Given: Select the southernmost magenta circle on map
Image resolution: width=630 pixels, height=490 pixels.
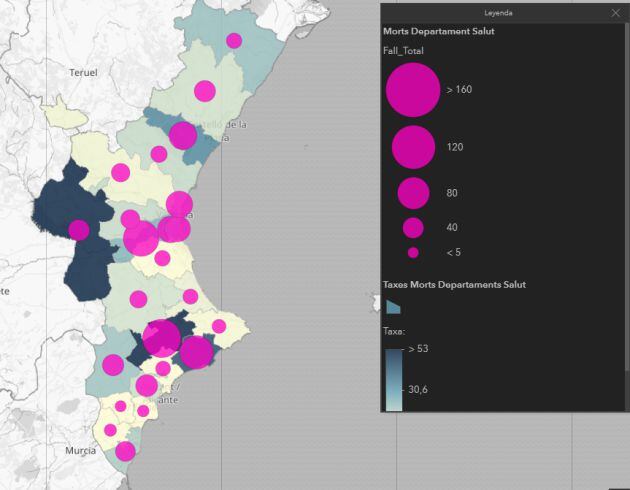Looking at the screenshot, I should [x=125, y=451].
